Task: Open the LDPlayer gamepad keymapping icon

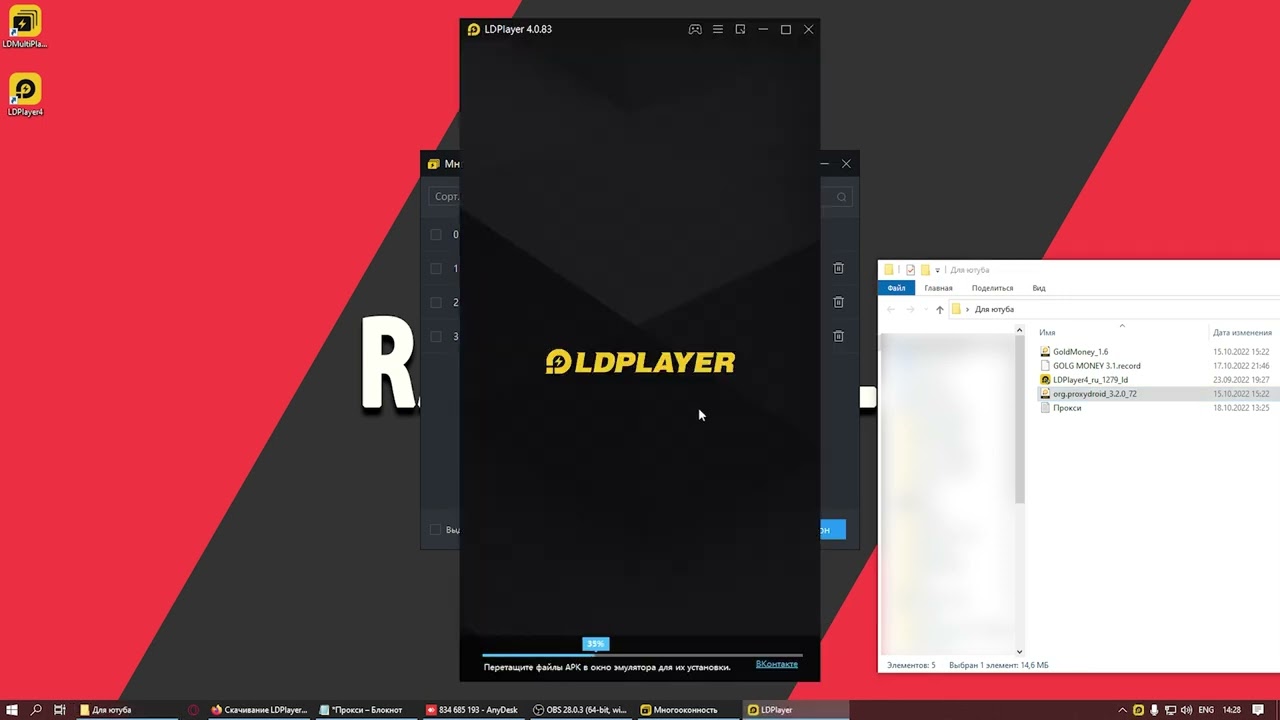Action: [x=695, y=30]
